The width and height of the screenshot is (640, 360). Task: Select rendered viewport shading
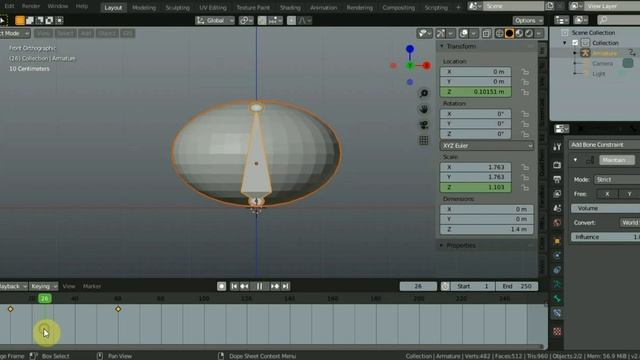click(x=529, y=33)
